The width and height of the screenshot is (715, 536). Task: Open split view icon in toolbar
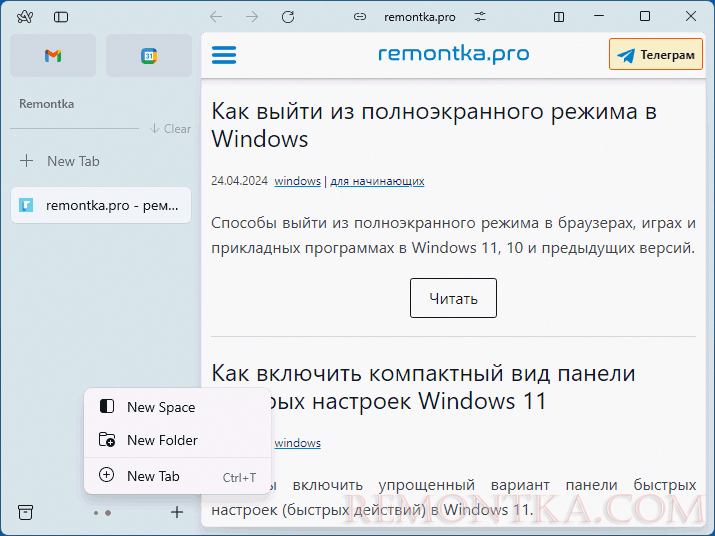pos(559,17)
